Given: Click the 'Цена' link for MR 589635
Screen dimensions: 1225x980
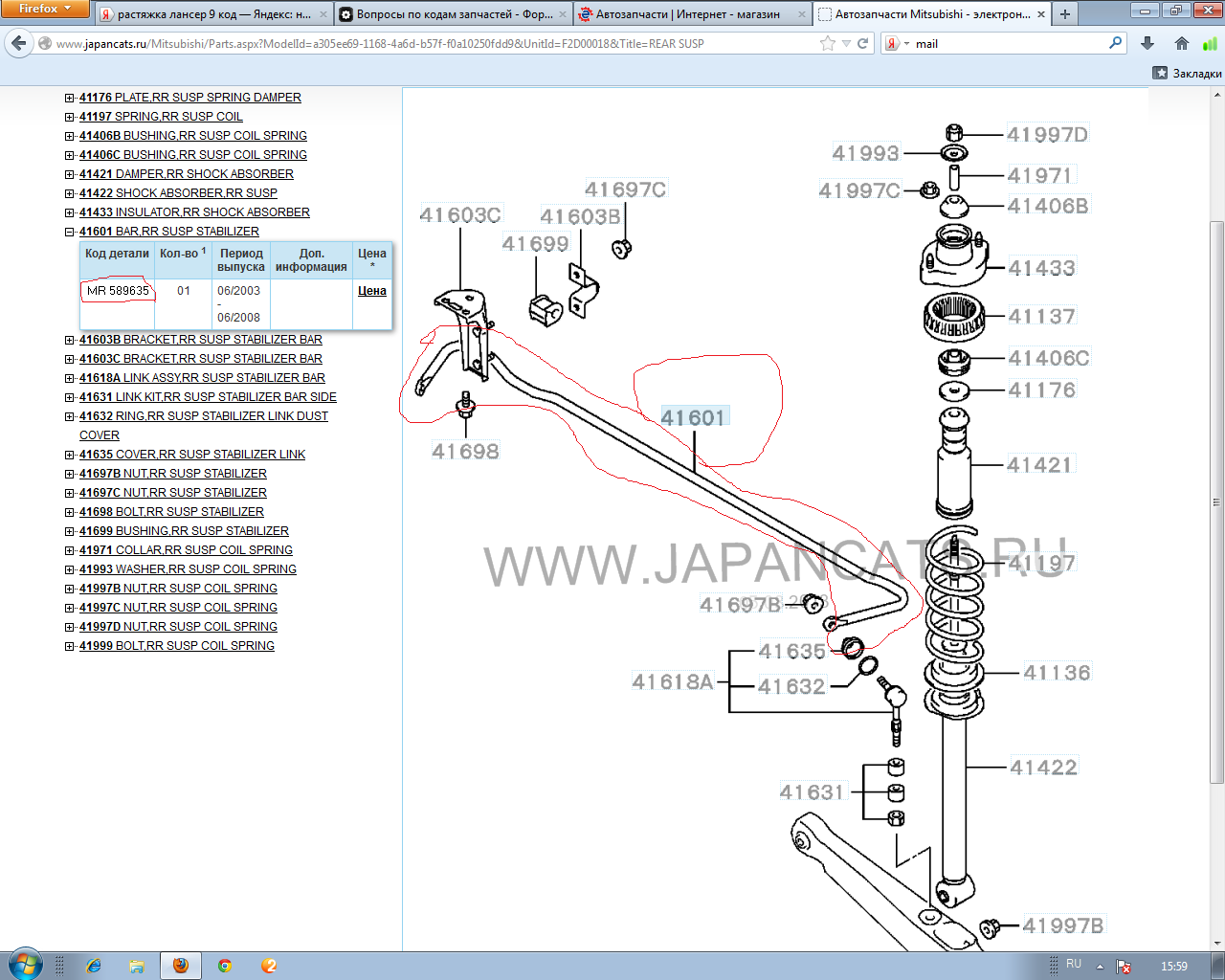Looking at the screenshot, I should pos(372,291).
